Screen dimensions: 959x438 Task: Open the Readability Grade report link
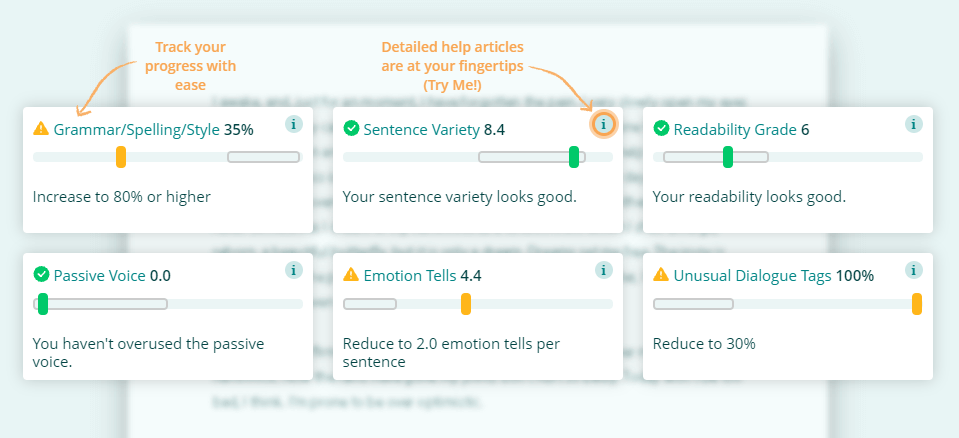(736, 130)
